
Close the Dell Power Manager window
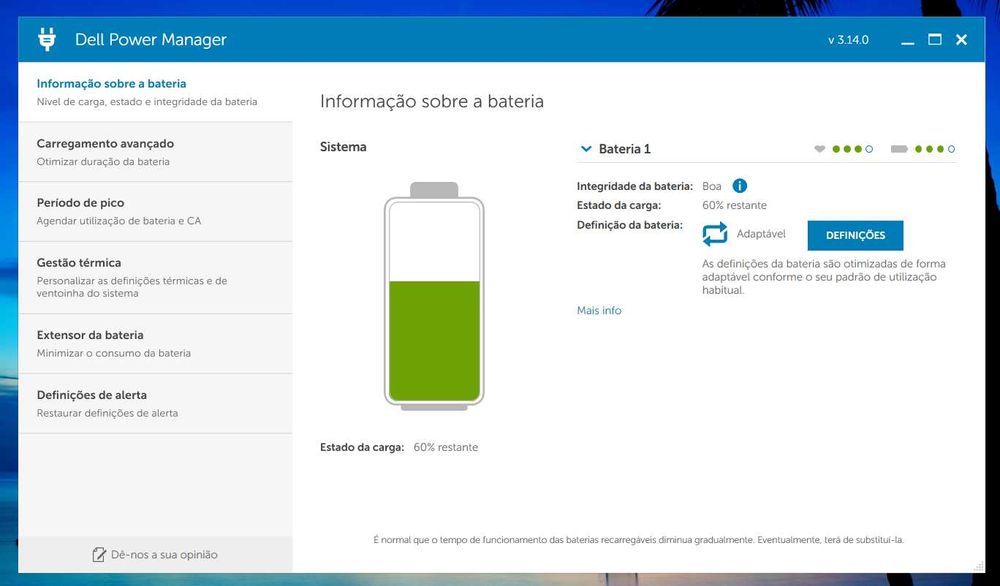click(961, 40)
